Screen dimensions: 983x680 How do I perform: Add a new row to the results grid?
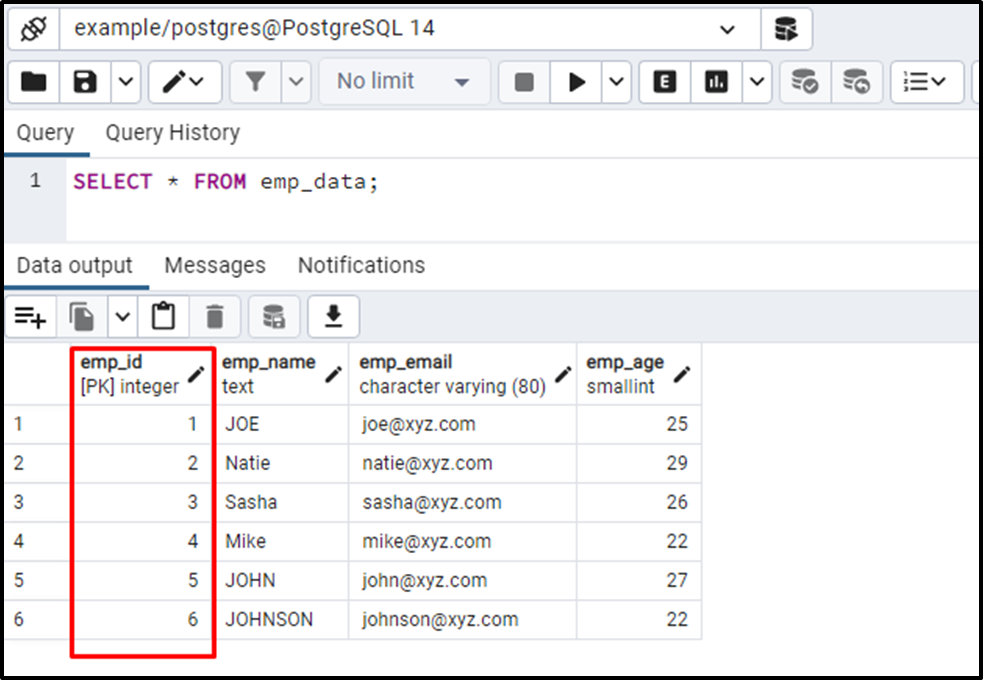click(x=31, y=316)
